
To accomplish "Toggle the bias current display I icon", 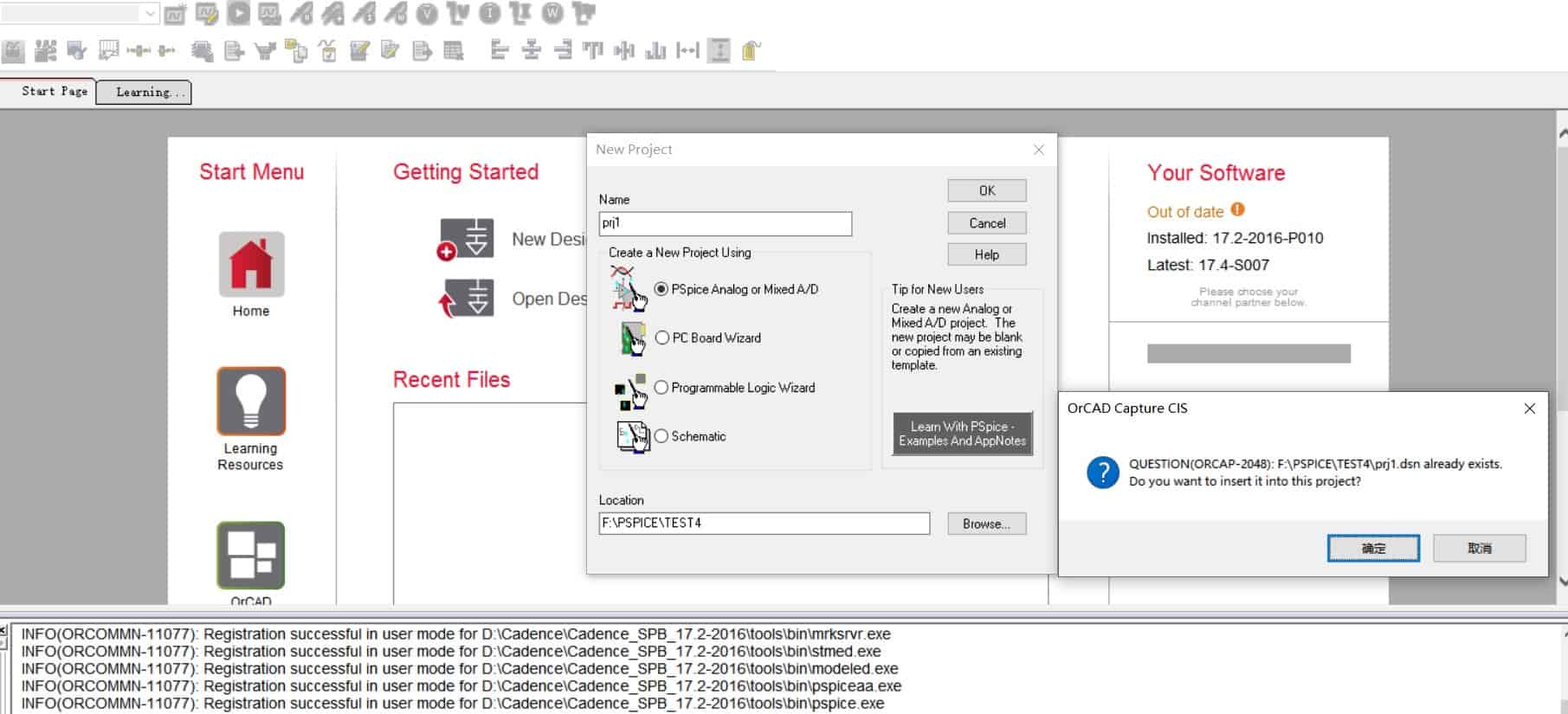I will click(x=490, y=14).
